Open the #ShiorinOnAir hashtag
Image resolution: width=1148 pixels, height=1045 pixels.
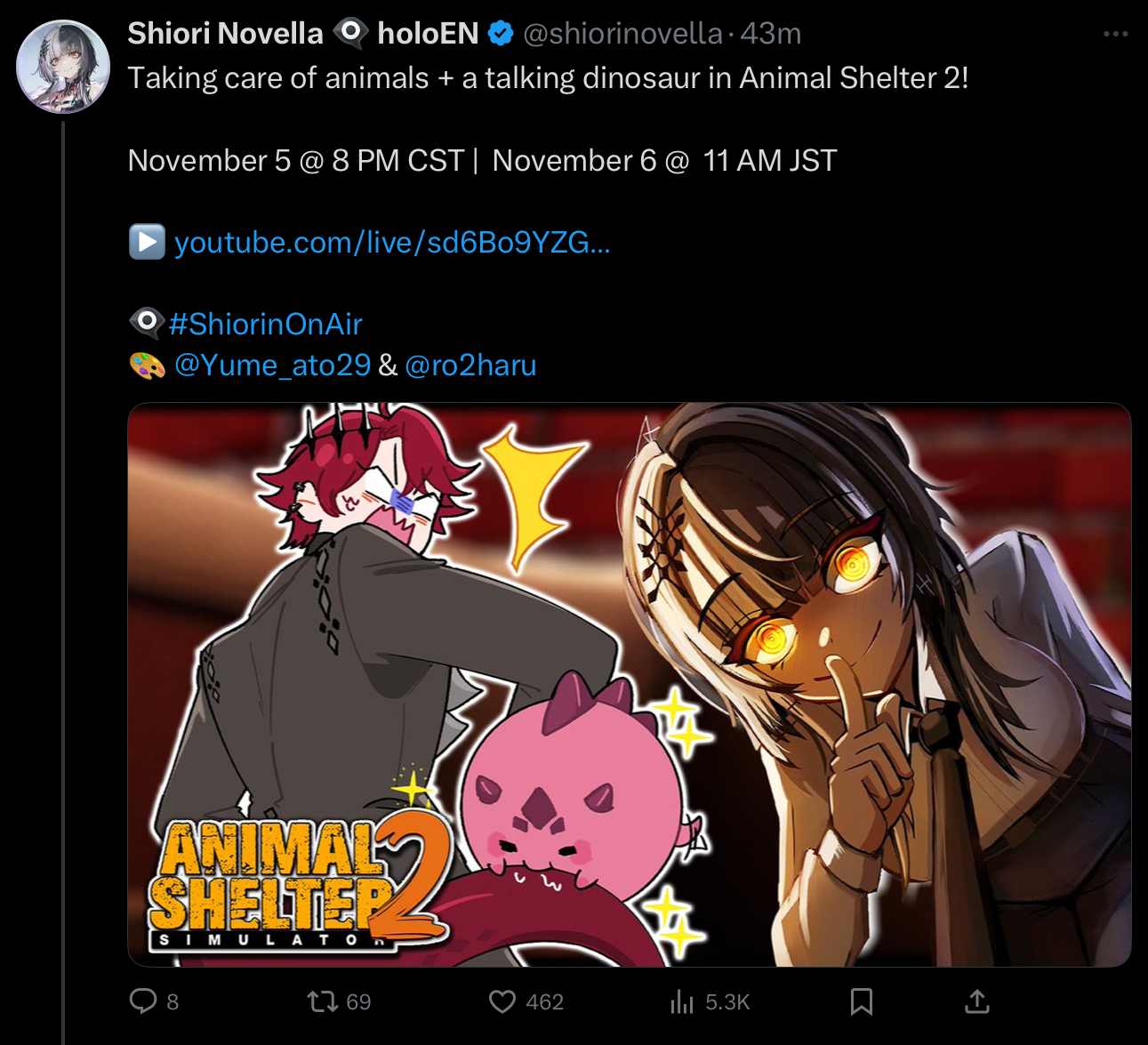point(266,324)
